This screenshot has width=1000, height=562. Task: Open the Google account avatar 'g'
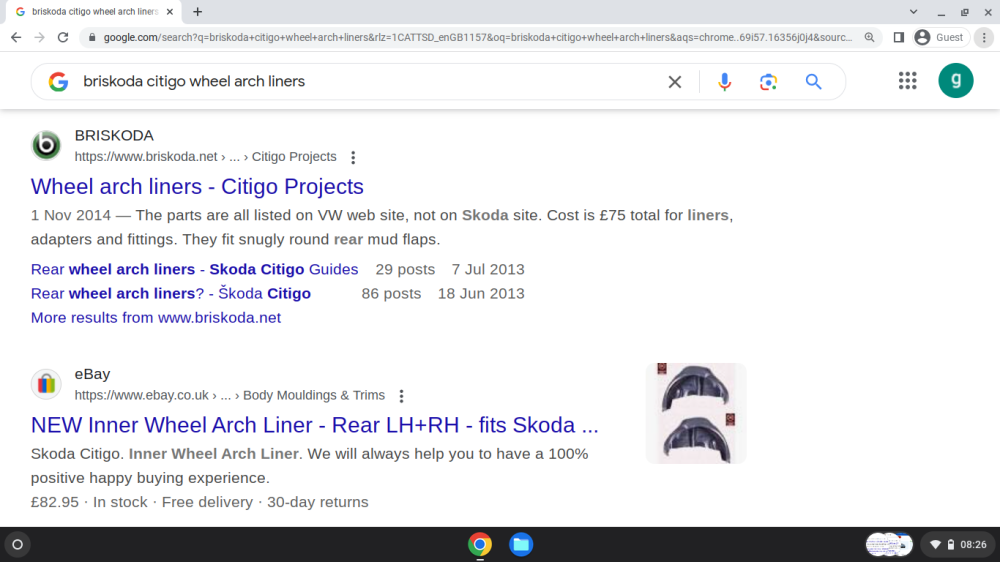(x=955, y=80)
